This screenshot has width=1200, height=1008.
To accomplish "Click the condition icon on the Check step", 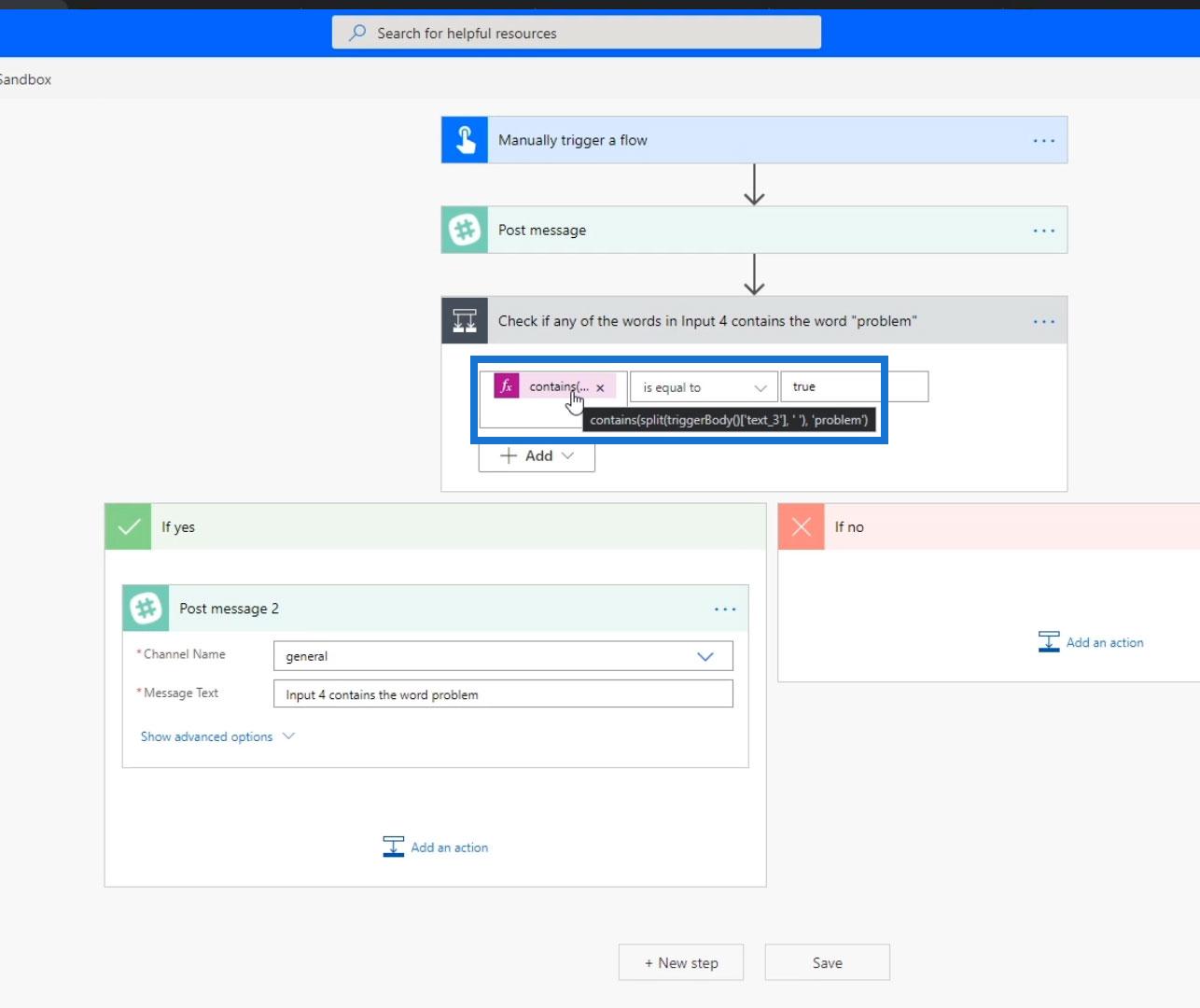I will pos(465,320).
